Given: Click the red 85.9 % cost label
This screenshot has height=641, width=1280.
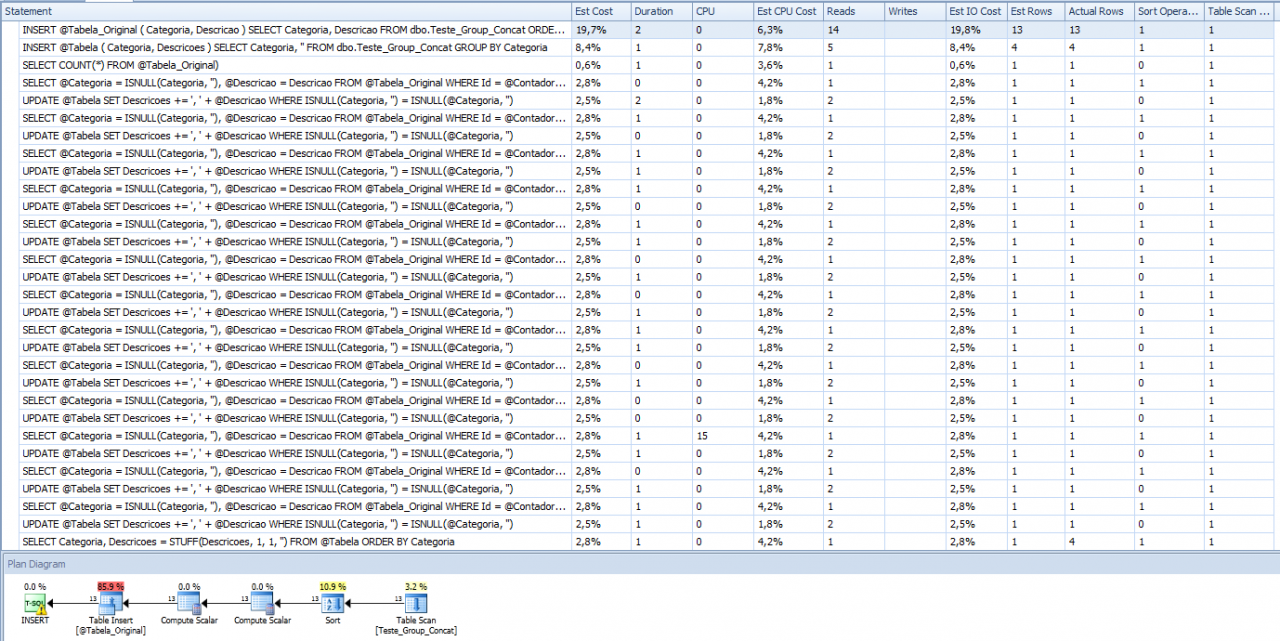Looking at the screenshot, I should pos(109,586).
